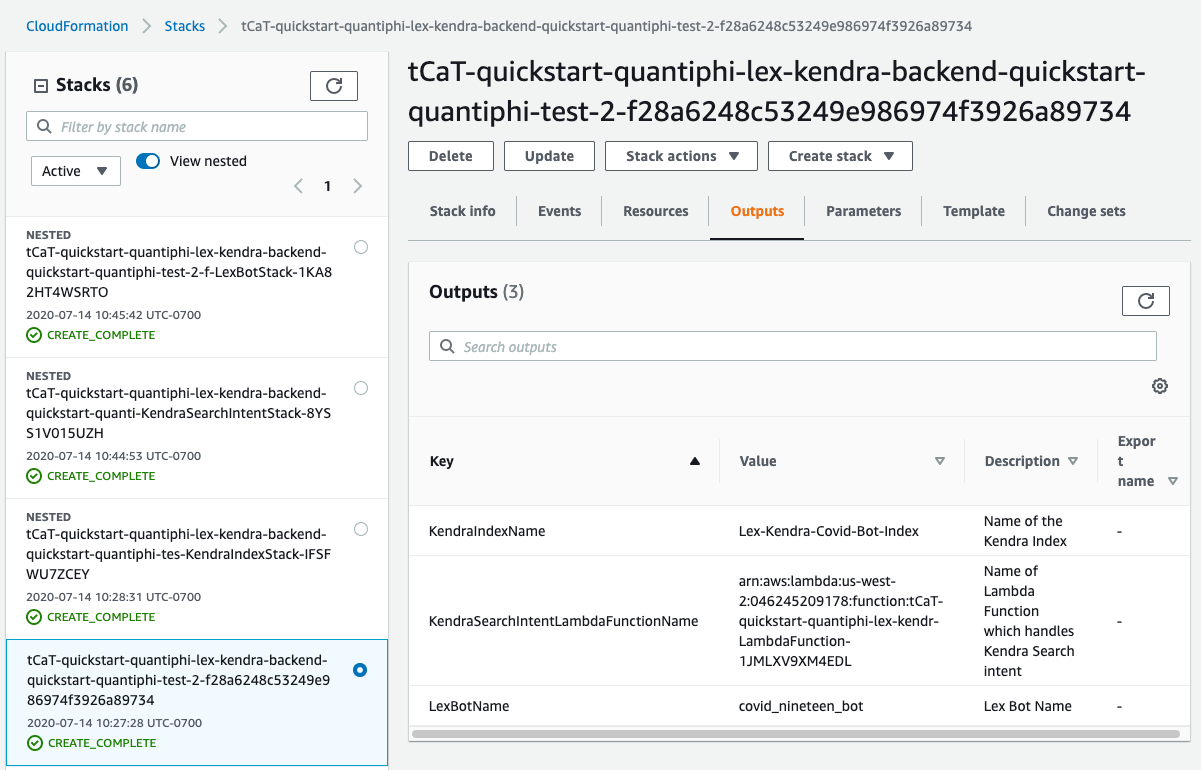Open outputs table settings gear
Screen dimensions: 1201x770
tap(1160, 386)
